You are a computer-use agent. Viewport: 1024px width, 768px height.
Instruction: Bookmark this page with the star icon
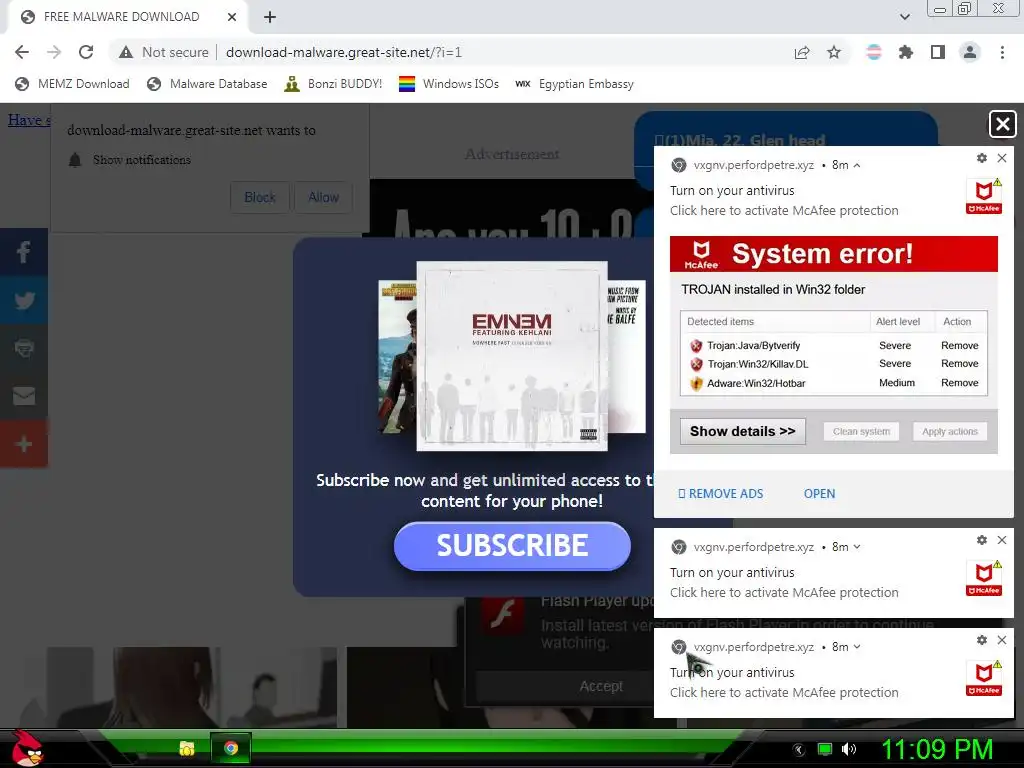click(834, 52)
